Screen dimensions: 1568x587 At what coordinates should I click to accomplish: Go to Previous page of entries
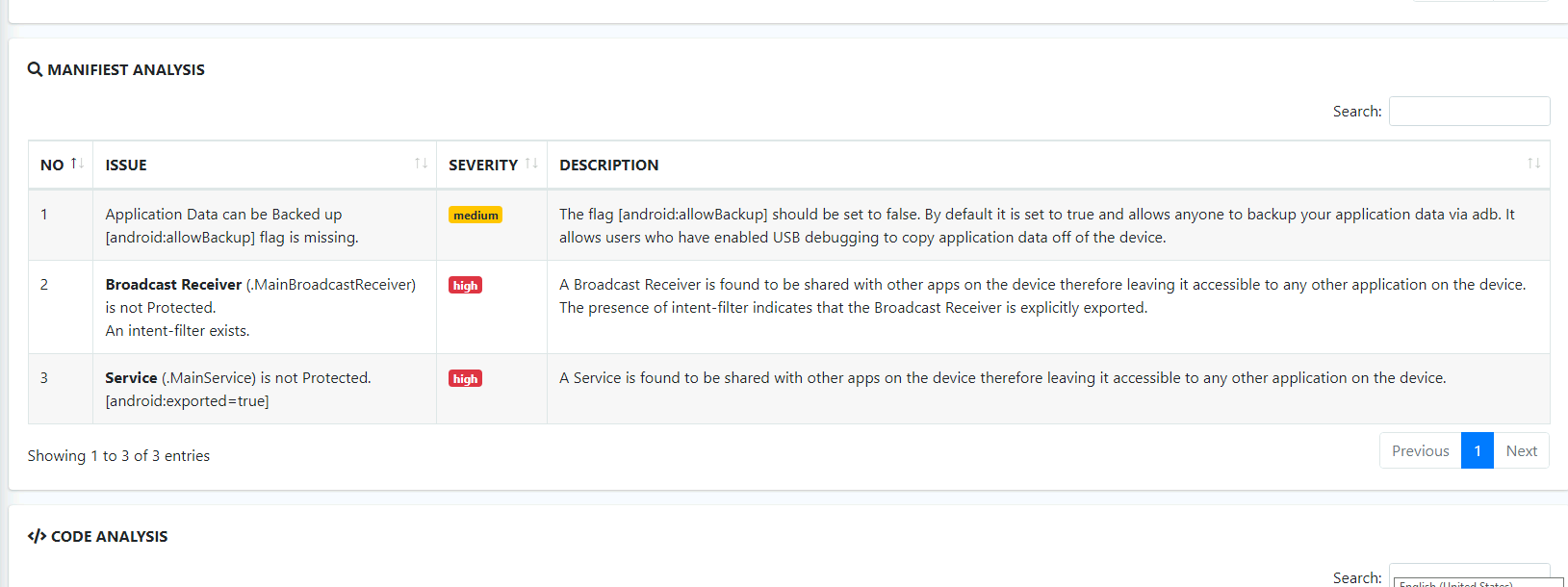click(1420, 450)
